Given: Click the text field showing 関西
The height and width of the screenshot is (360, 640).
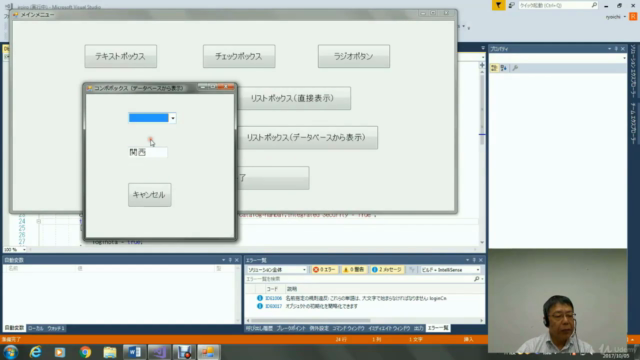Looking at the screenshot, I should point(147,152).
